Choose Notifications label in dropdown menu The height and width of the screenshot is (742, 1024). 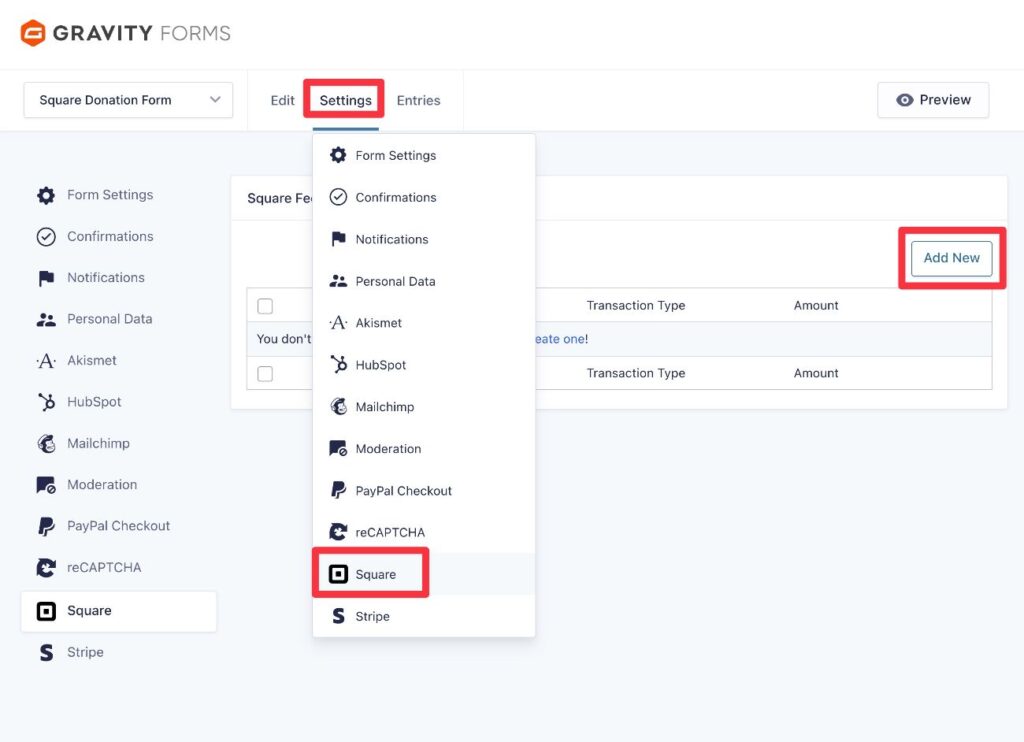pyautogui.click(x=392, y=239)
